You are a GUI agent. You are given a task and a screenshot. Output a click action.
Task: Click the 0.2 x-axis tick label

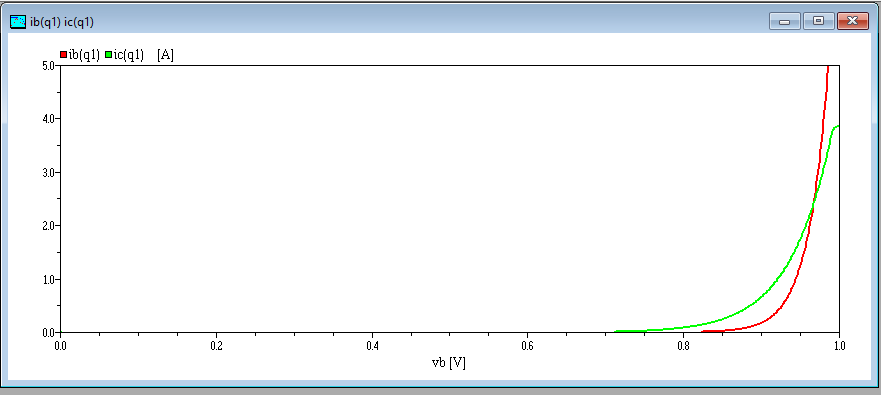point(216,345)
